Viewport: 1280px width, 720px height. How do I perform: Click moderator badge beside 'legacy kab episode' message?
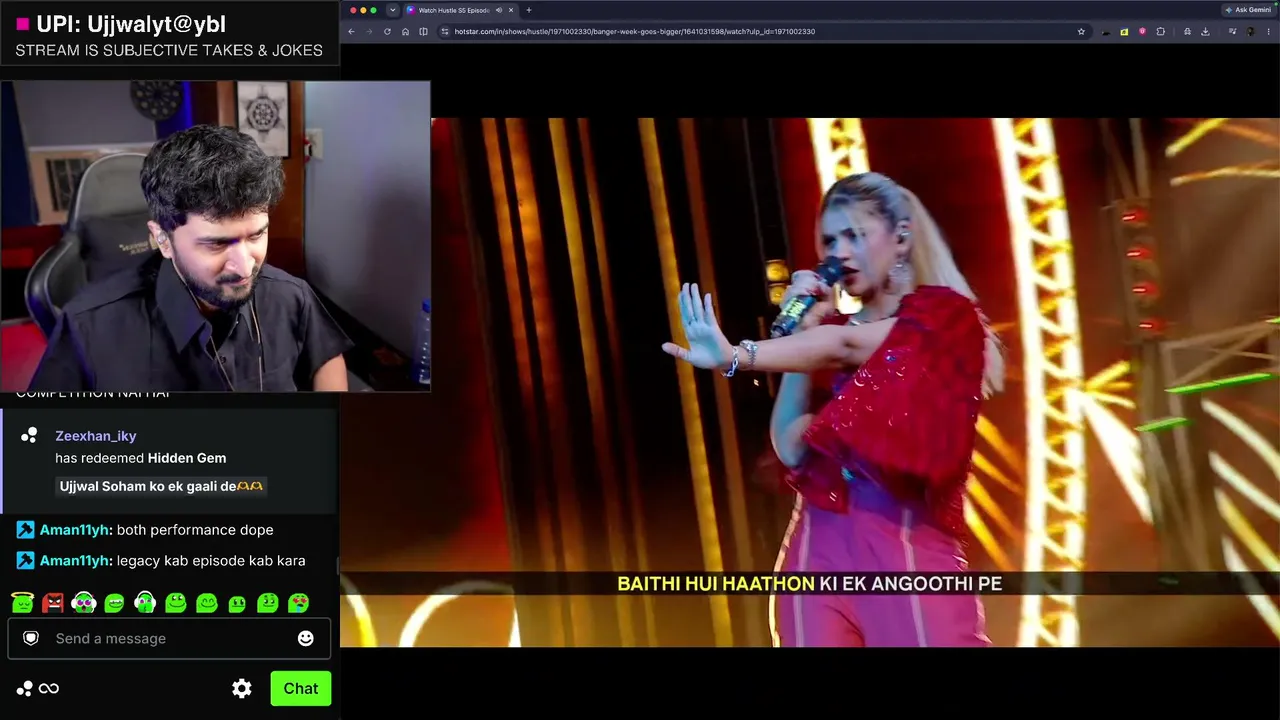point(25,561)
